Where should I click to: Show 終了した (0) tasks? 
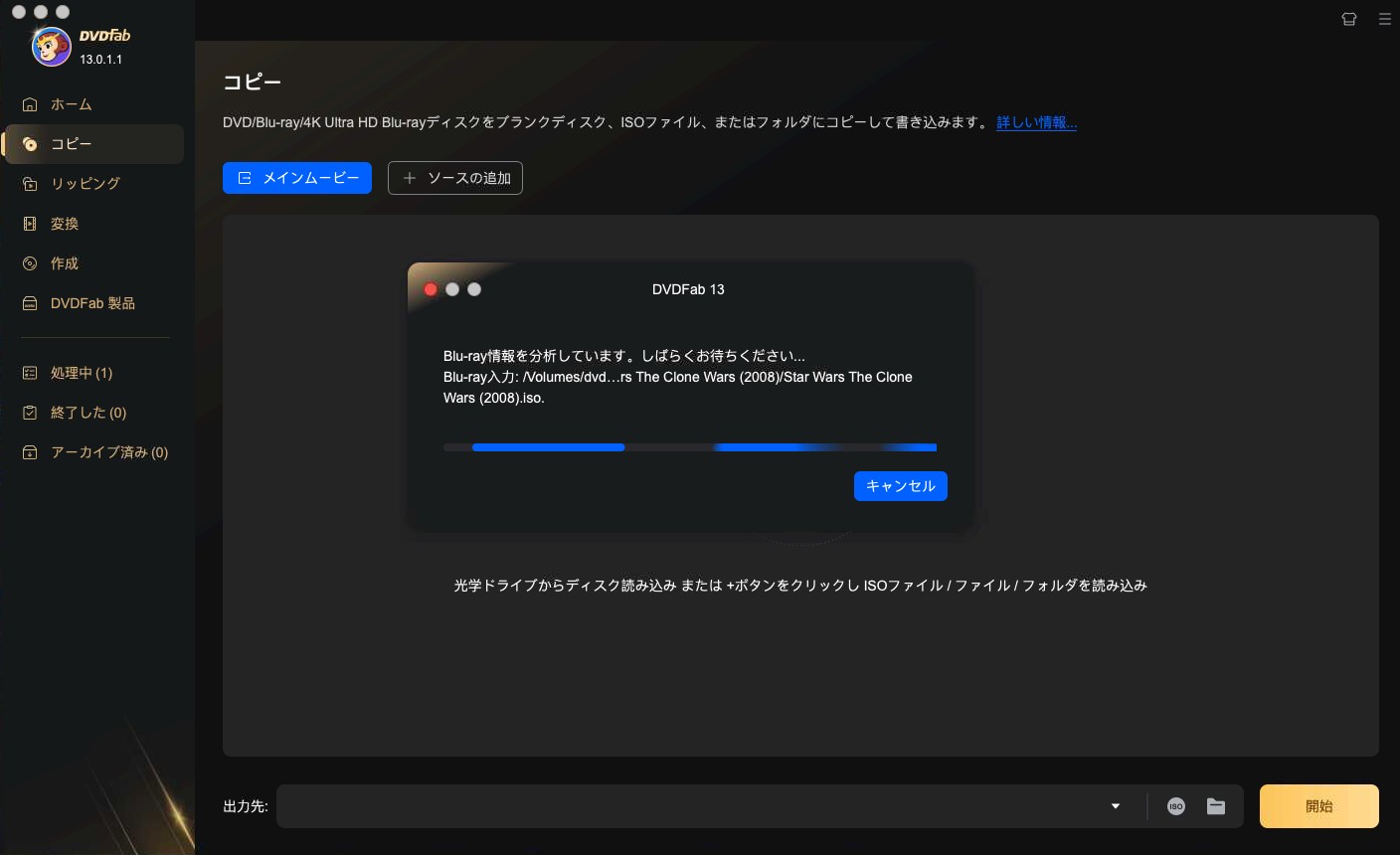click(94, 413)
